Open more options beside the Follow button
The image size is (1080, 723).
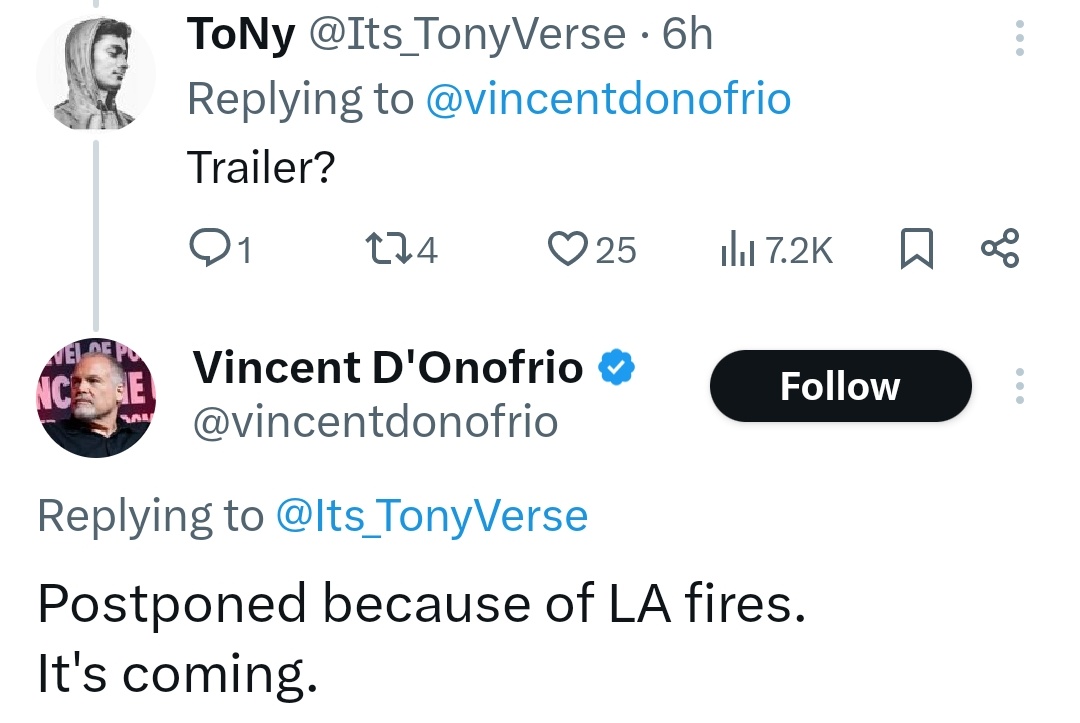coord(1019,386)
